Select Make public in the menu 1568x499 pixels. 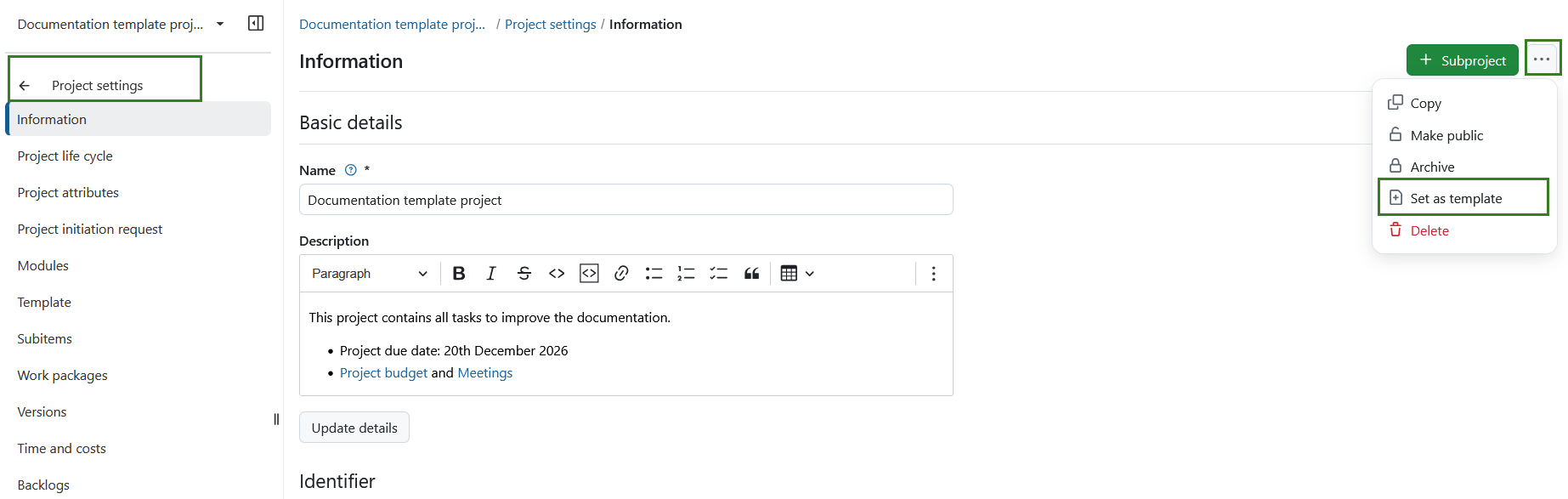coord(1463,135)
